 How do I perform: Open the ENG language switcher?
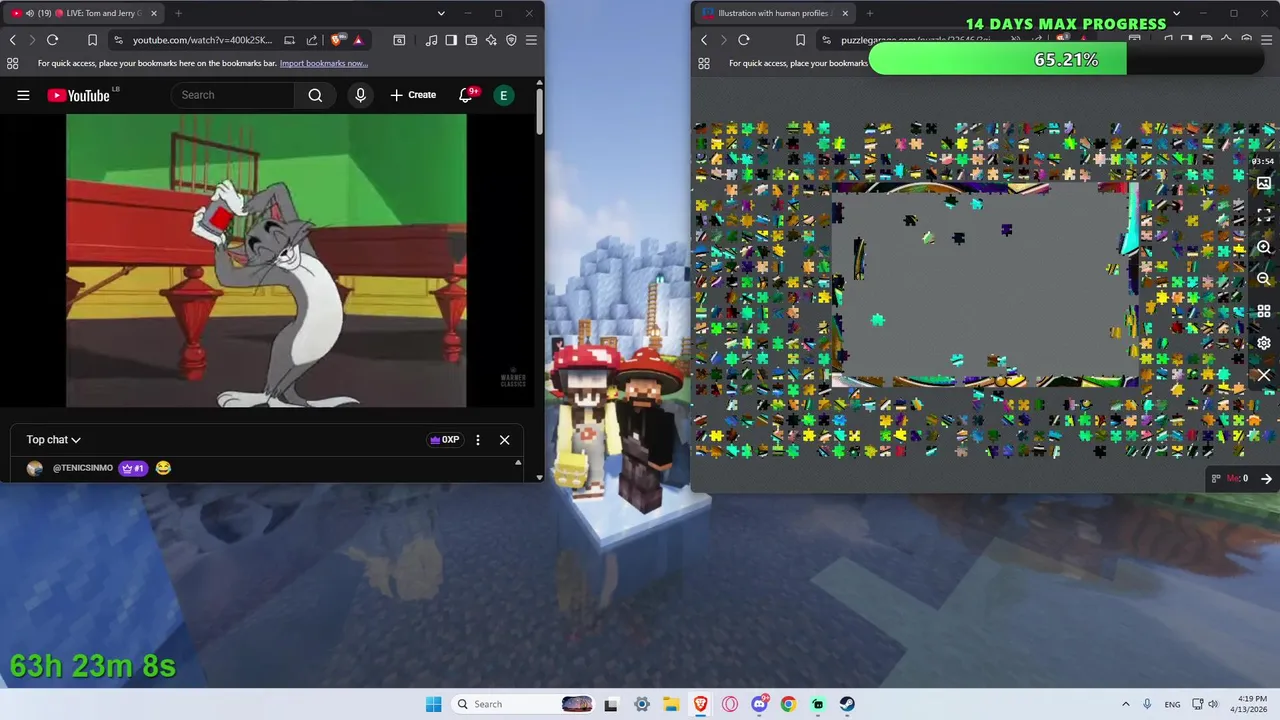click(x=1172, y=704)
